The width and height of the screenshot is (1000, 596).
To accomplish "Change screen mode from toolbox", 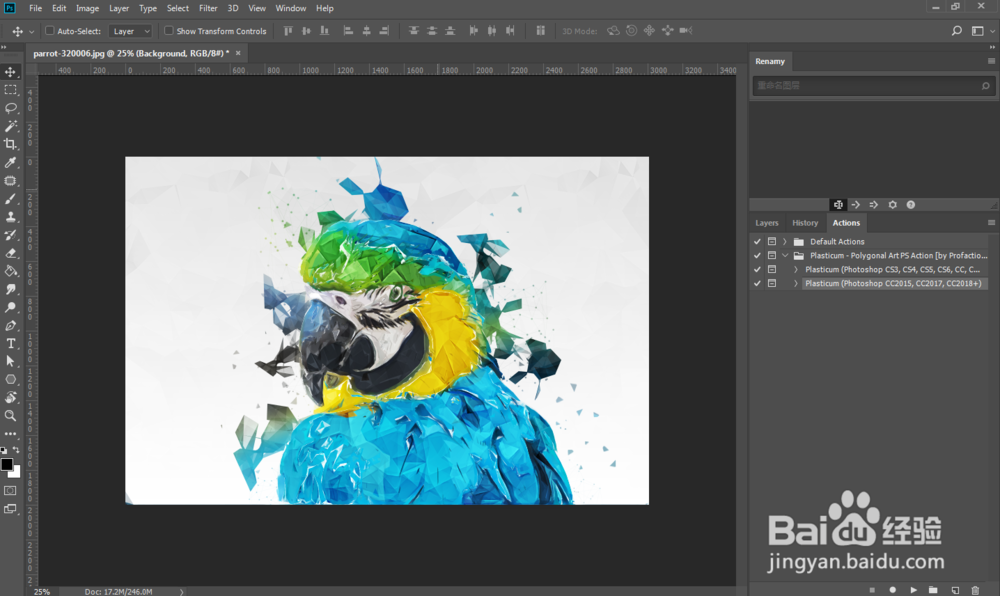I will pyautogui.click(x=10, y=509).
